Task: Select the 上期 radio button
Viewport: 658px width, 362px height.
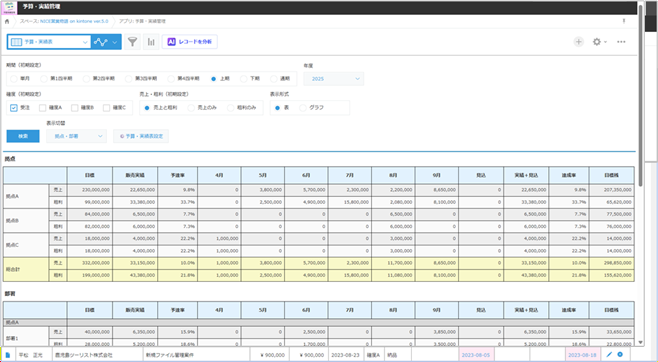Action: (x=214, y=78)
